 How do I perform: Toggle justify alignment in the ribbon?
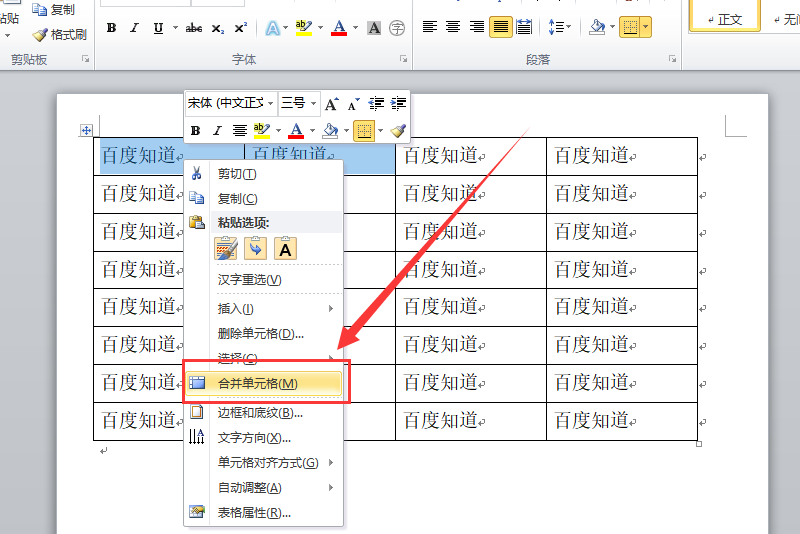500,27
